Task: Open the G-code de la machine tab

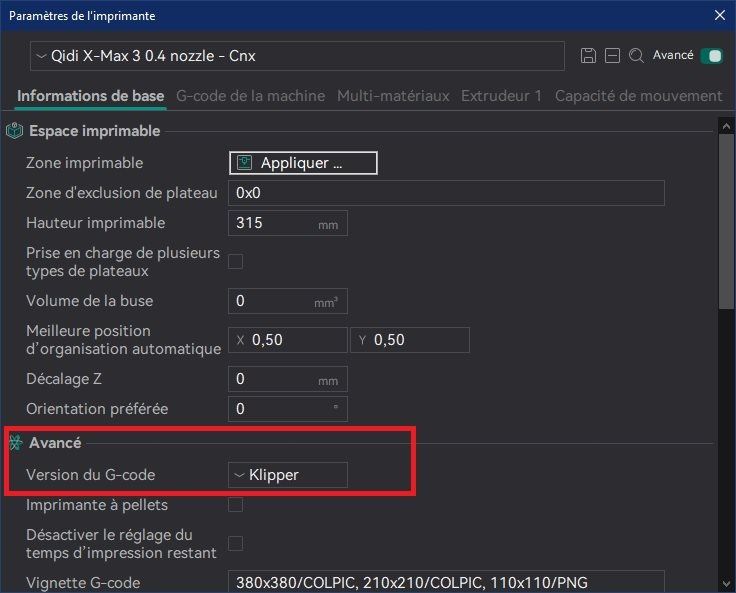Action: (x=251, y=96)
